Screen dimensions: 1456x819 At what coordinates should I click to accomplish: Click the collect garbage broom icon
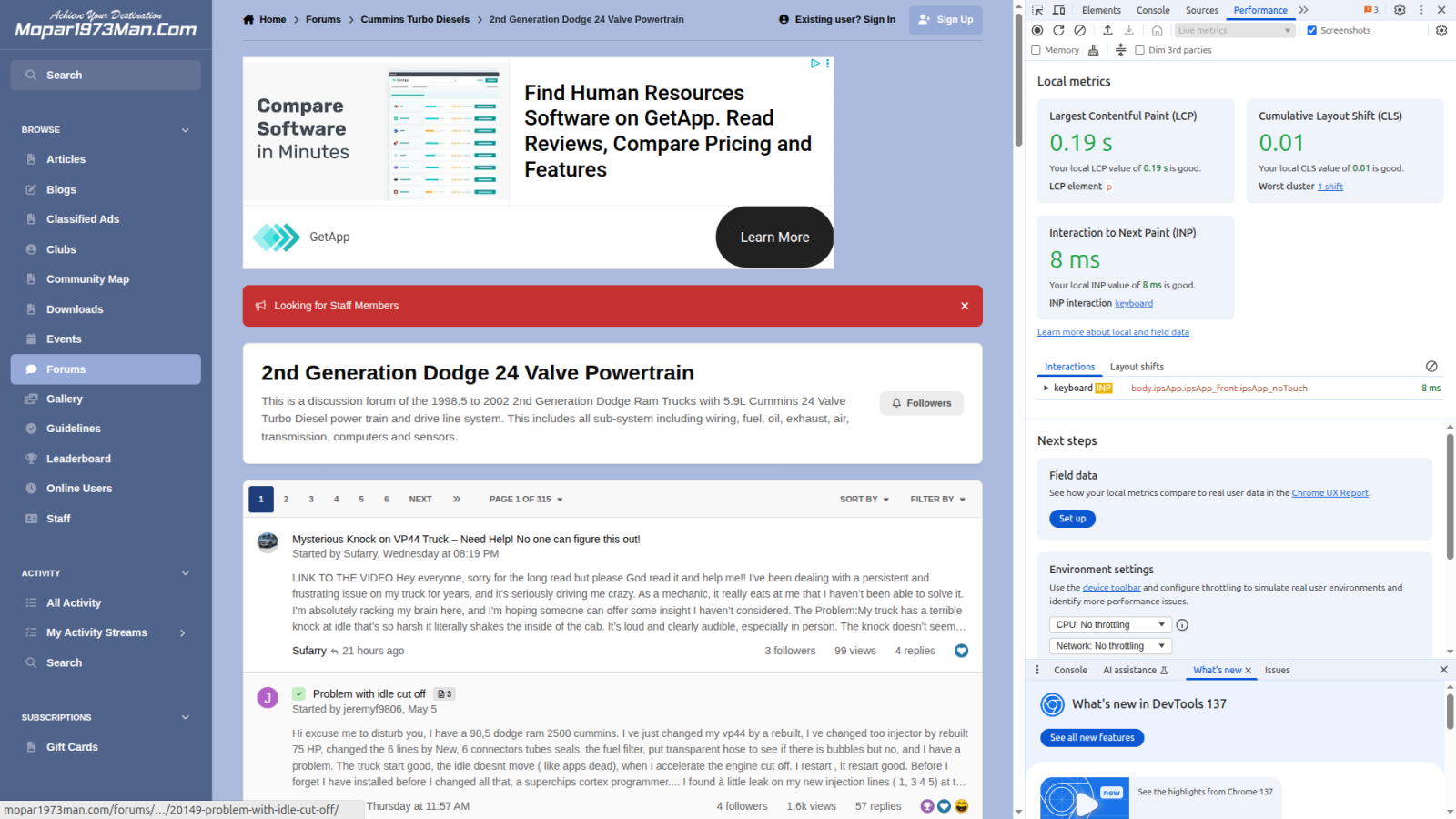[1093, 50]
